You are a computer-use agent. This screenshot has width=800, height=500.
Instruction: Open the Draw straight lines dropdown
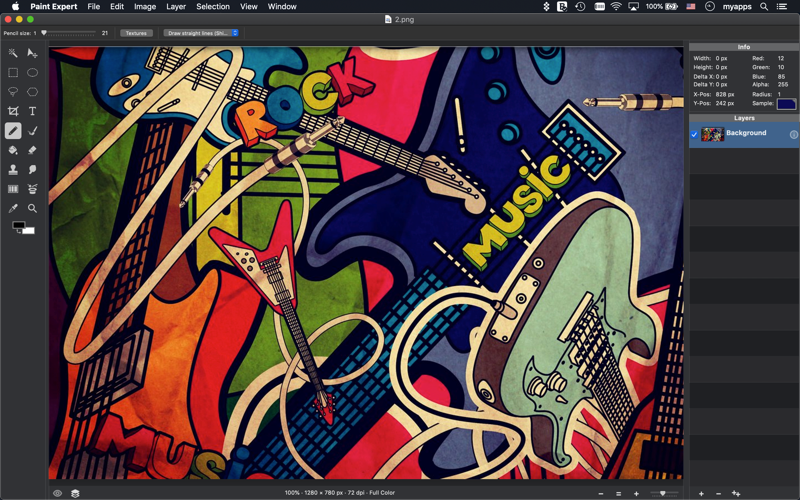(x=201, y=33)
